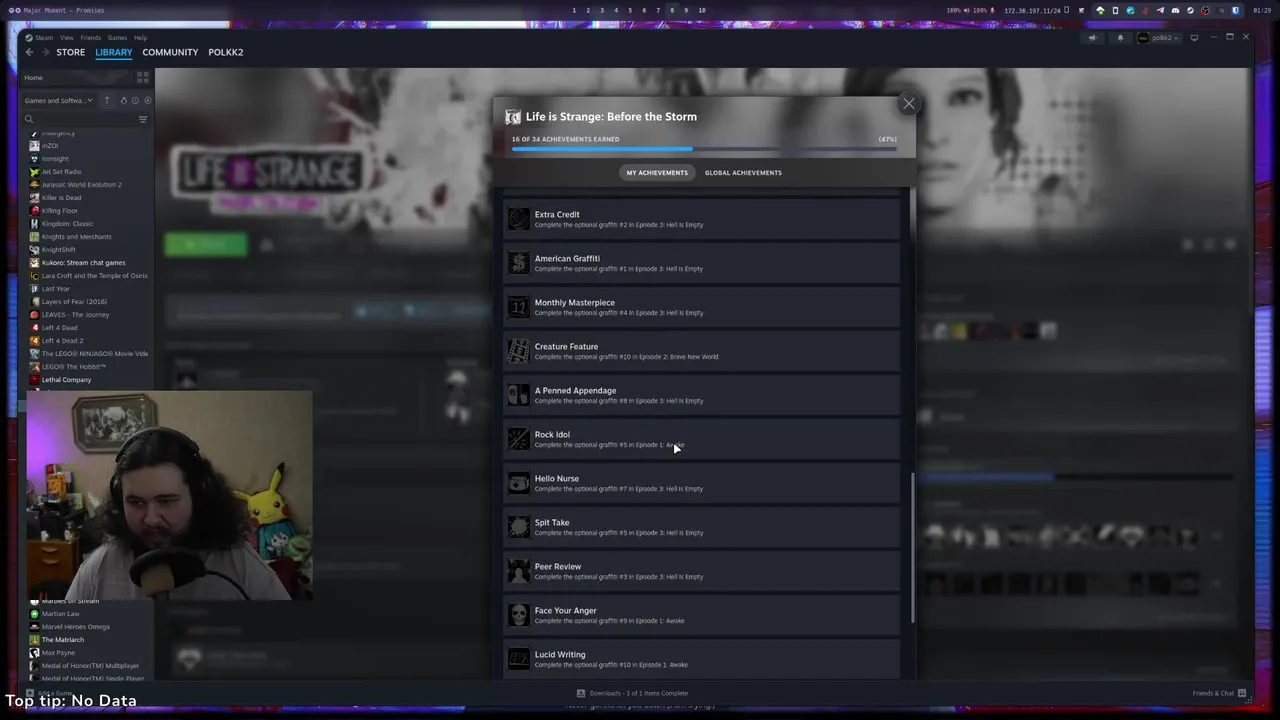Image resolution: width=1280 pixels, height=720 pixels.
Task: Open Downloads status at bottom bar
Action: click(x=632, y=693)
